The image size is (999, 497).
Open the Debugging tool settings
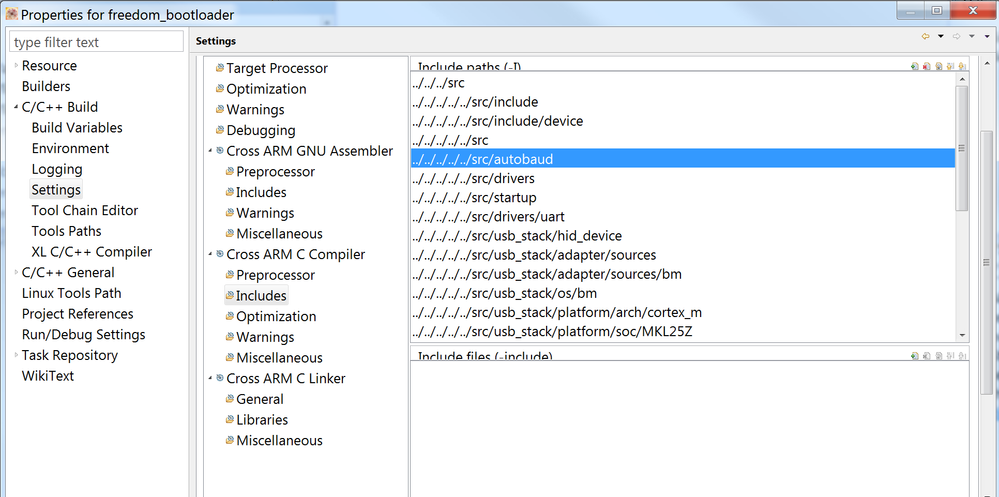[261, 130]
